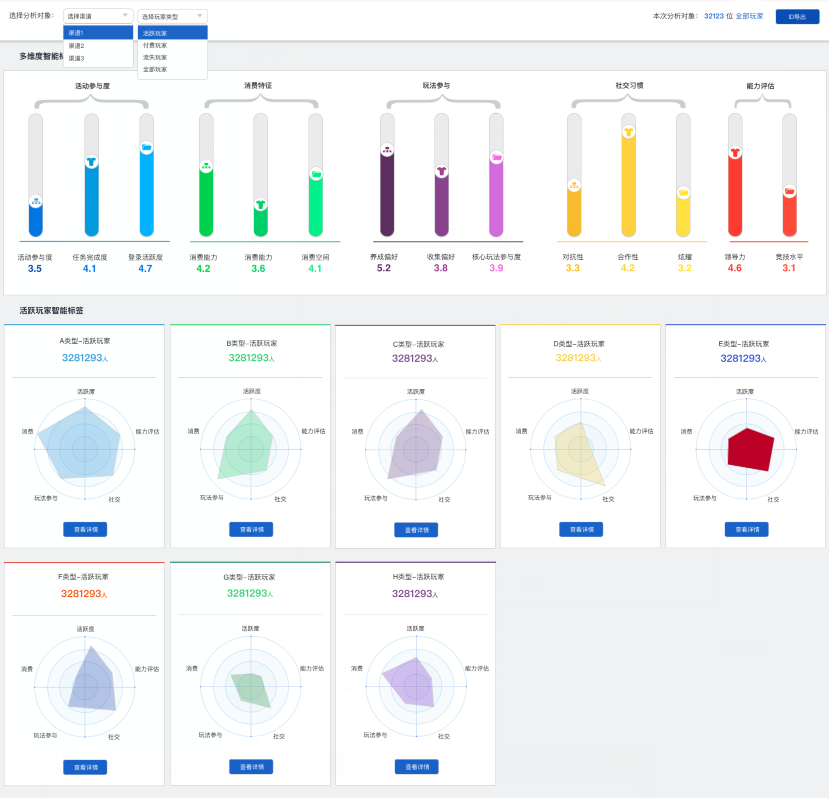Click the folder icon on 登录活跃度 bar

147,147
